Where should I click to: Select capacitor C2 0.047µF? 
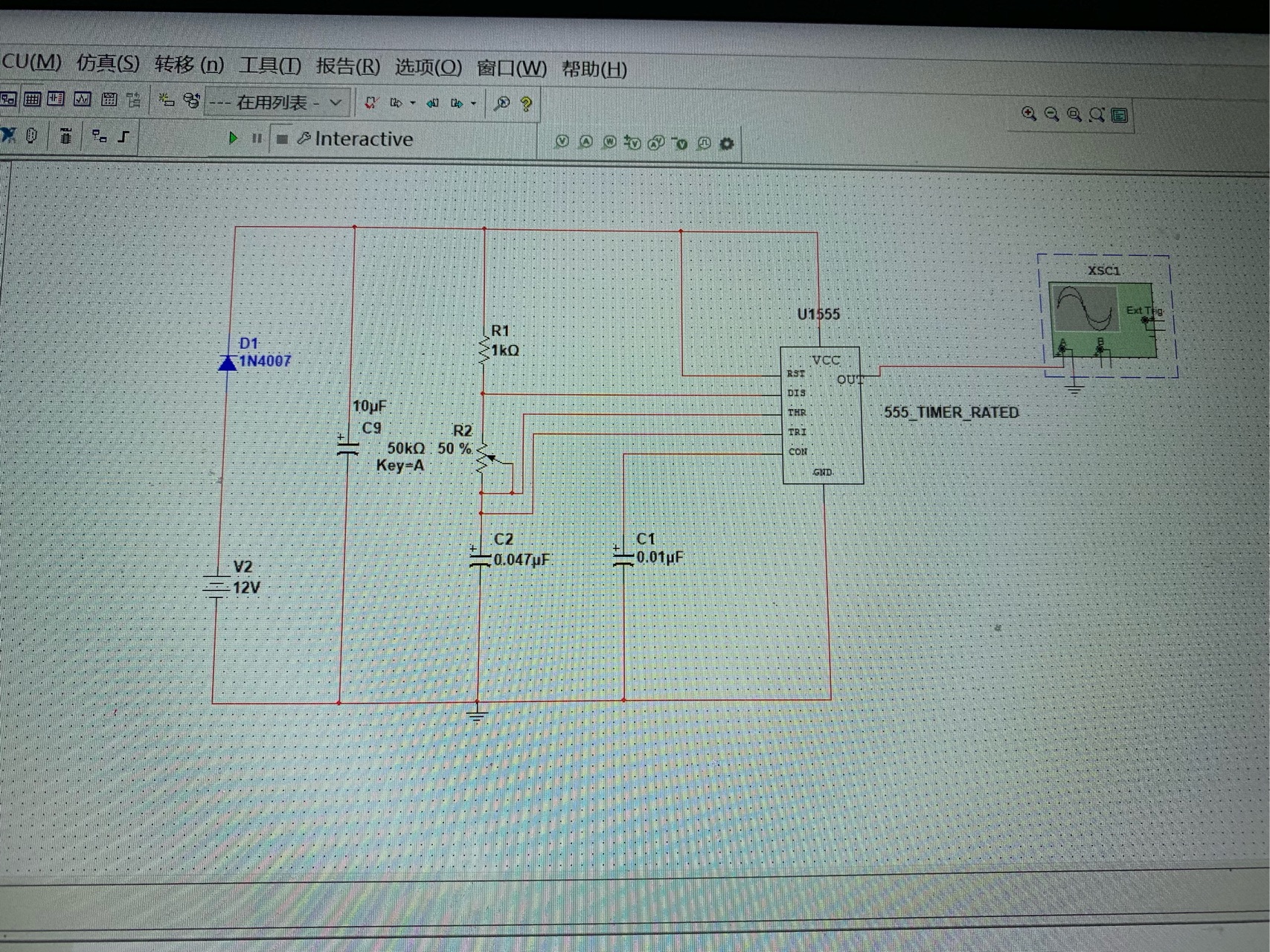(480, 559)
